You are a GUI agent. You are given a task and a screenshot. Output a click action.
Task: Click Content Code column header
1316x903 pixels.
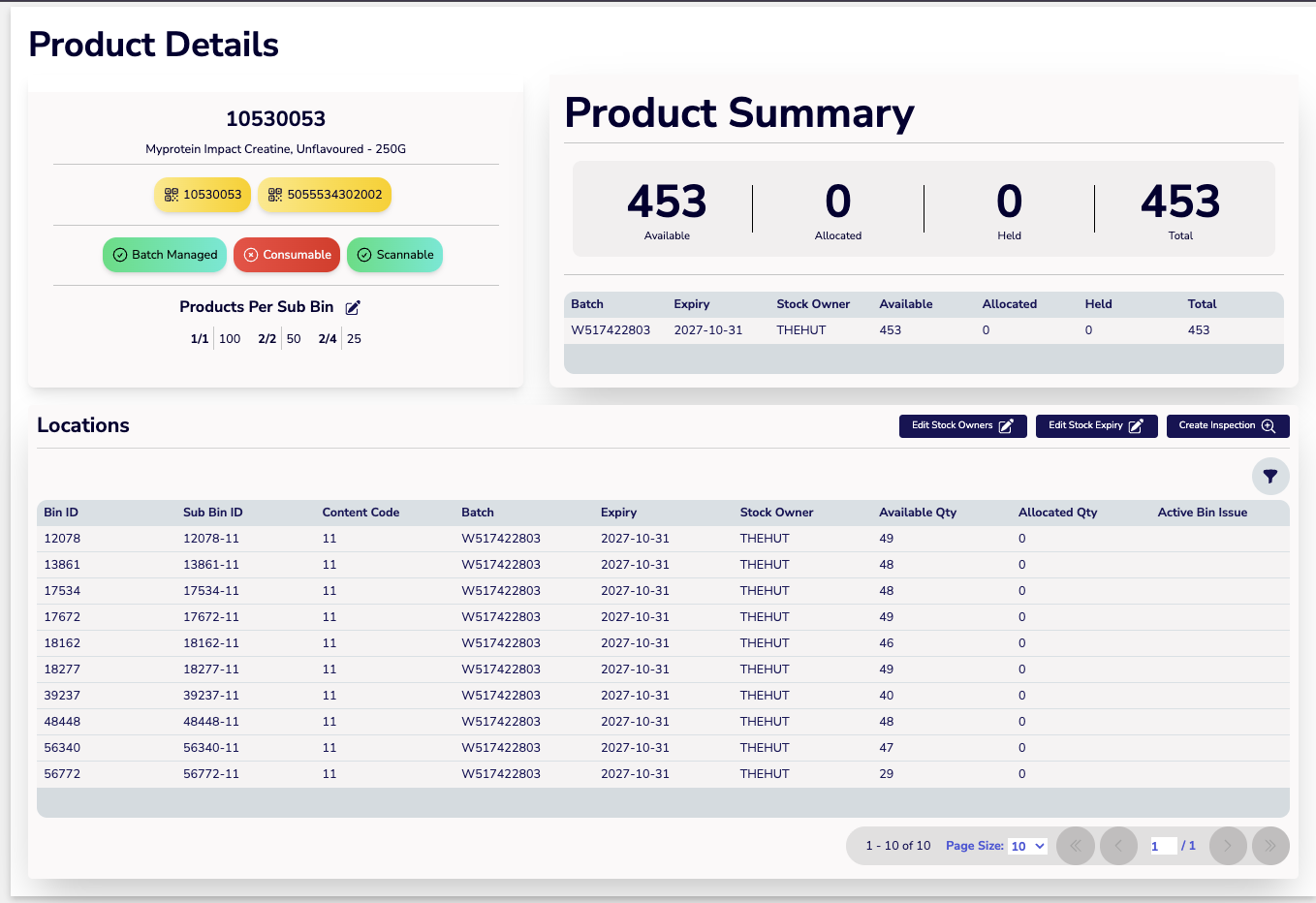tap(360, 513)
